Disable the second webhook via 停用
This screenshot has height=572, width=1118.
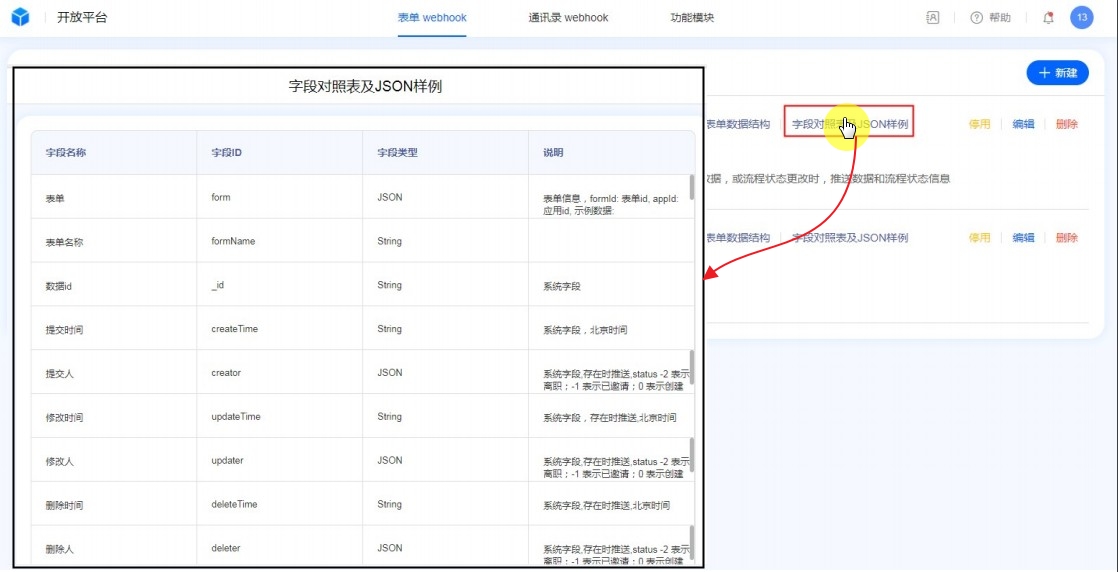[x=979, y=237]
